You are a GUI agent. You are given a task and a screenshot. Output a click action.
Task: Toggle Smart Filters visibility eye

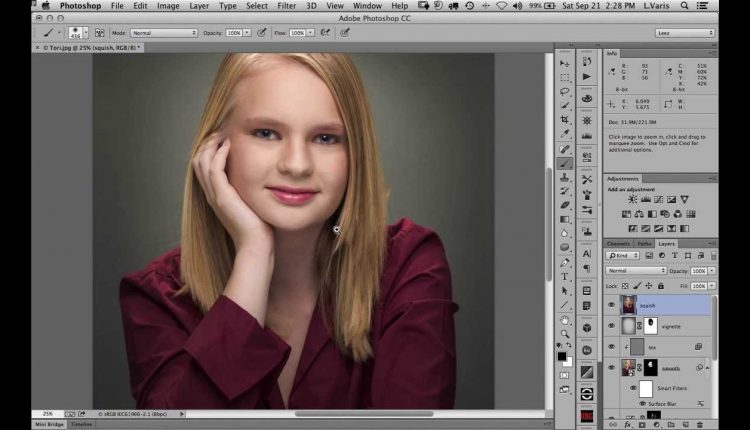click(633, 388)
